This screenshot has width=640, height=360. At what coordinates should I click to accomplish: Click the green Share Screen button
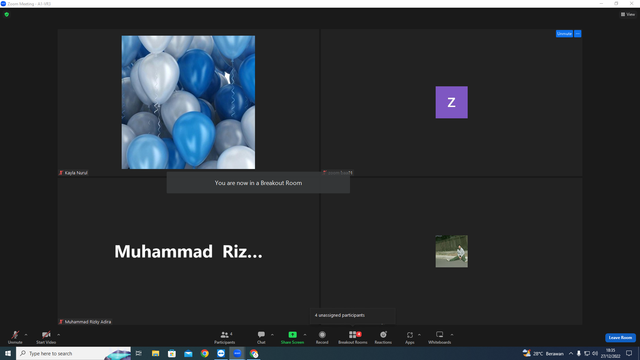(x=292, y=337)
